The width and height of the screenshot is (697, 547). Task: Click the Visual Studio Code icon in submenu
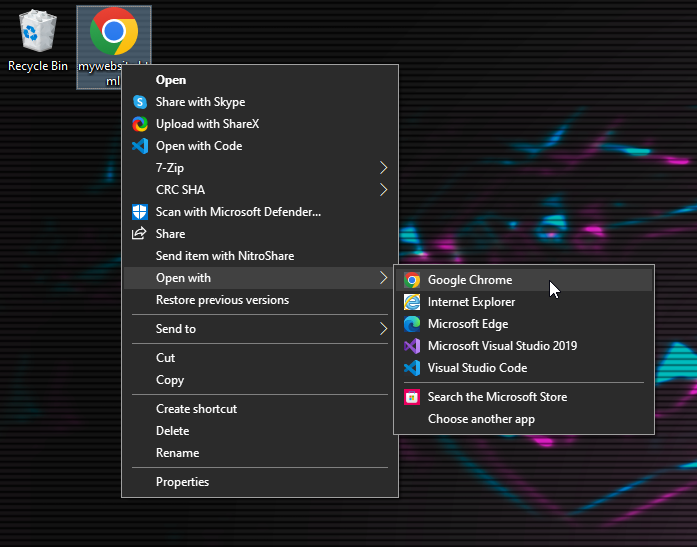pyautogui.click(x=412, y=368)
